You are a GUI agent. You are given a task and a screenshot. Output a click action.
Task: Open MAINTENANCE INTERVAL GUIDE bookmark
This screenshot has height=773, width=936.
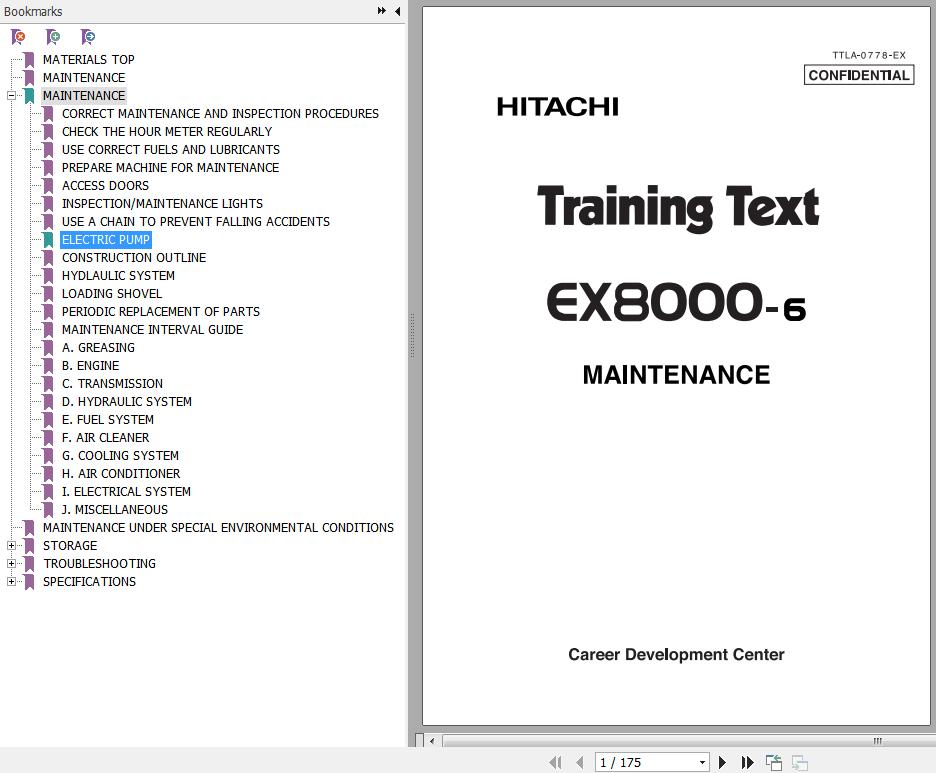152,330
